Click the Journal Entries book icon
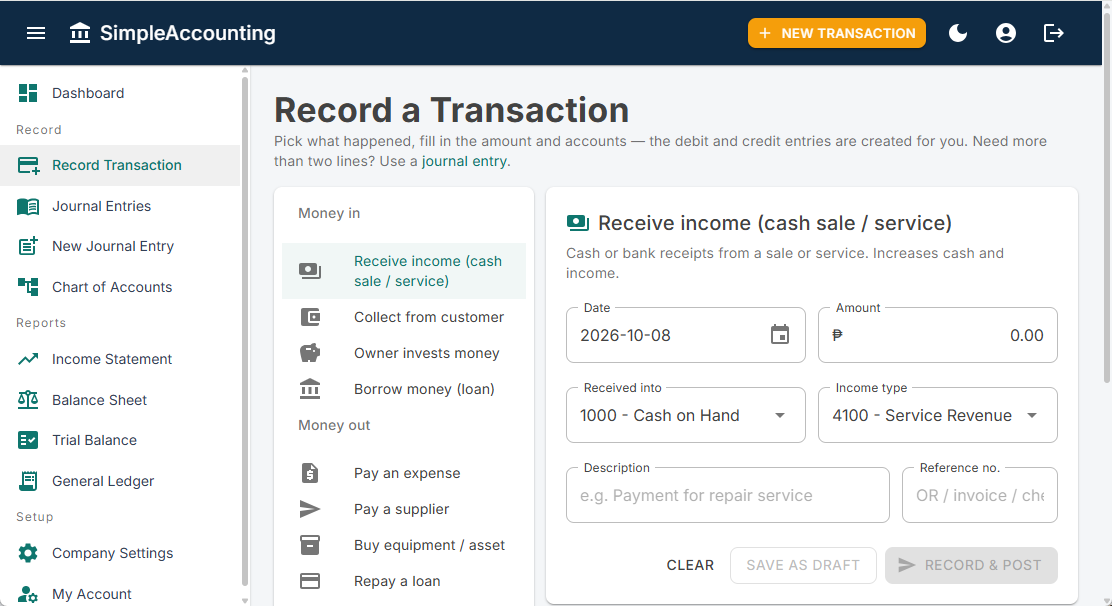Screen dimensions: 1112x606 tap(28, 206)
